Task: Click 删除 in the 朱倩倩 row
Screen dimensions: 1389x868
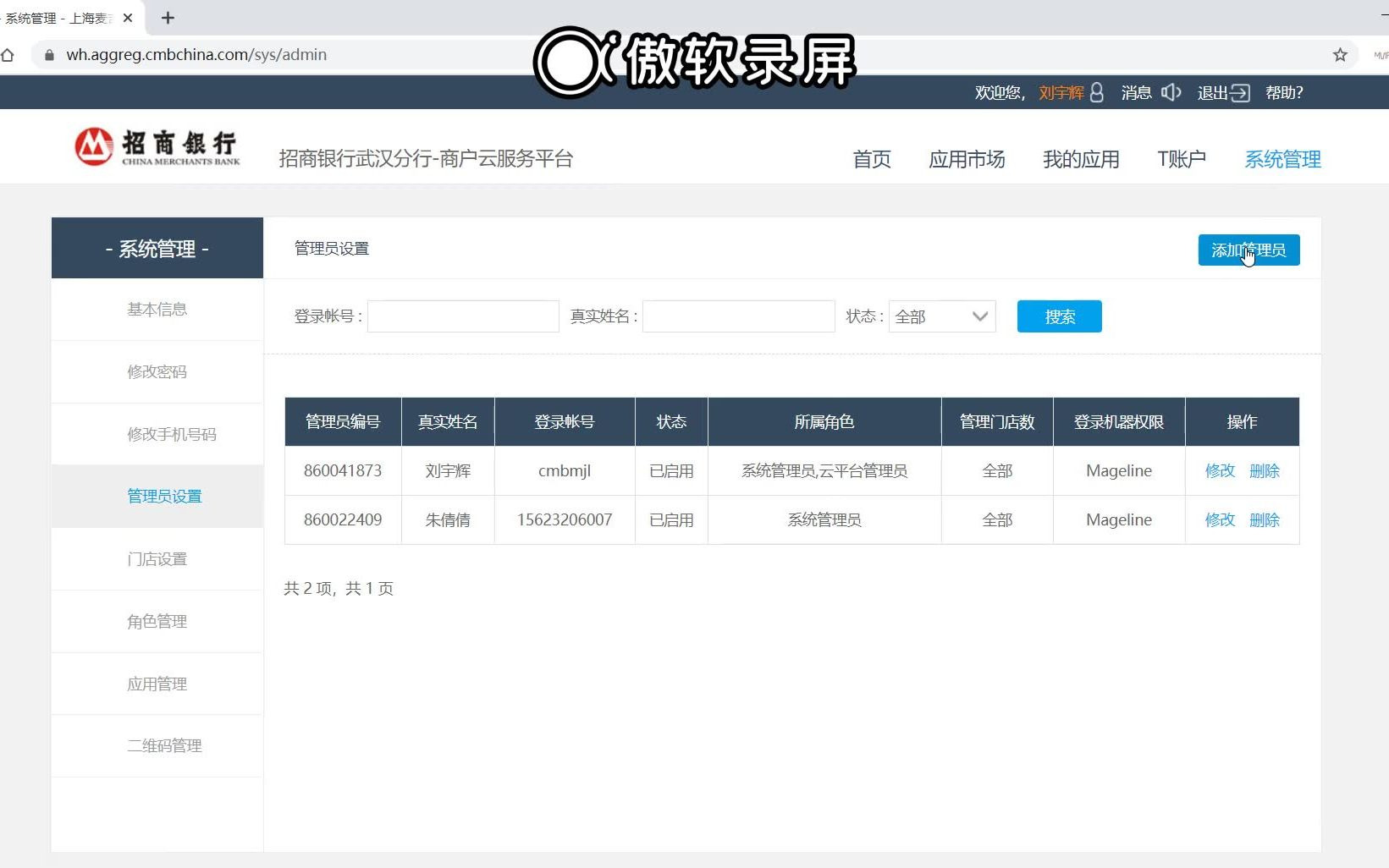Action: pyautogui.click(x=1265, y=520)
